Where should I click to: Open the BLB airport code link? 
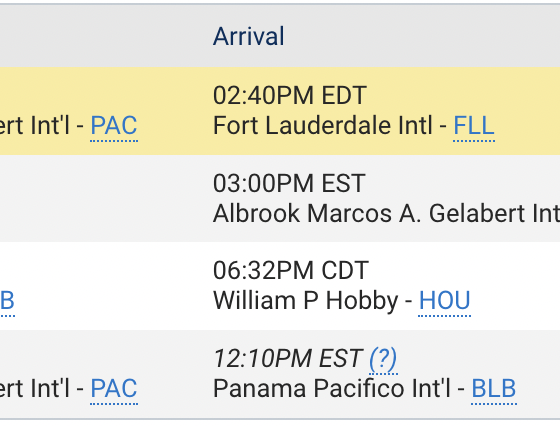[494, 389]
